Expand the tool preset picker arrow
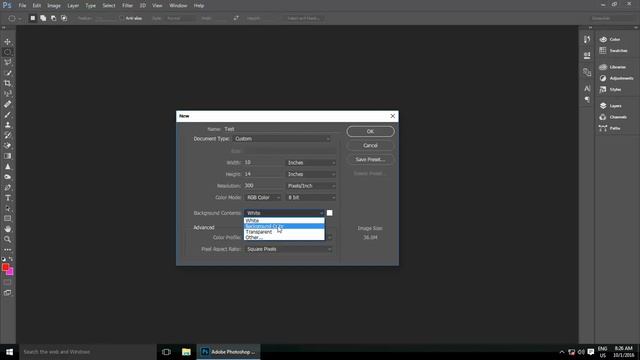The image size is (640, 360). point(20,19)
